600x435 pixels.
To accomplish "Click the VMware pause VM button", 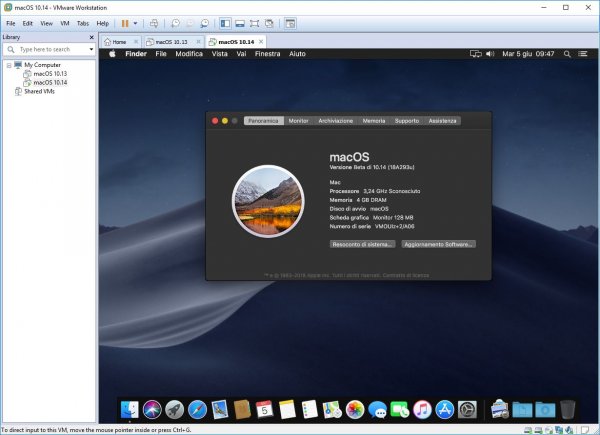I will (125, 22).
